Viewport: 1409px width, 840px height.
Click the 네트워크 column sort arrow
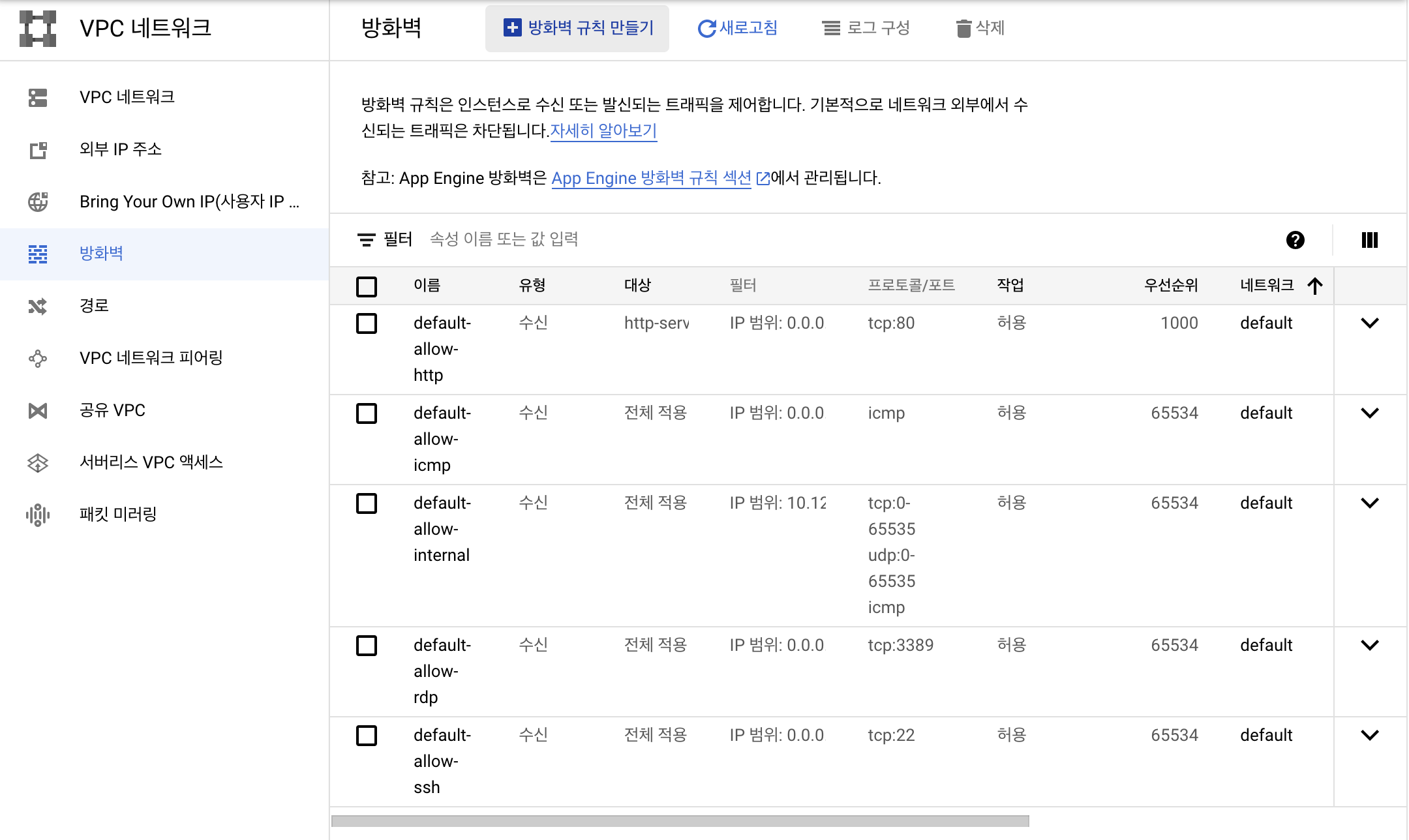(1315, 286)
